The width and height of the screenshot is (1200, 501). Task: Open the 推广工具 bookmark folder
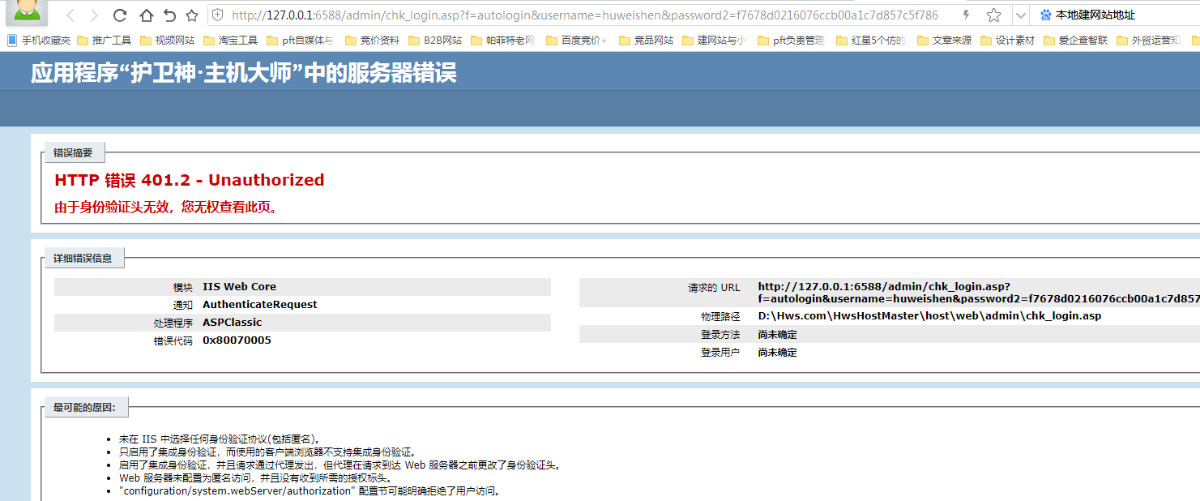click(x=103, y=41)
